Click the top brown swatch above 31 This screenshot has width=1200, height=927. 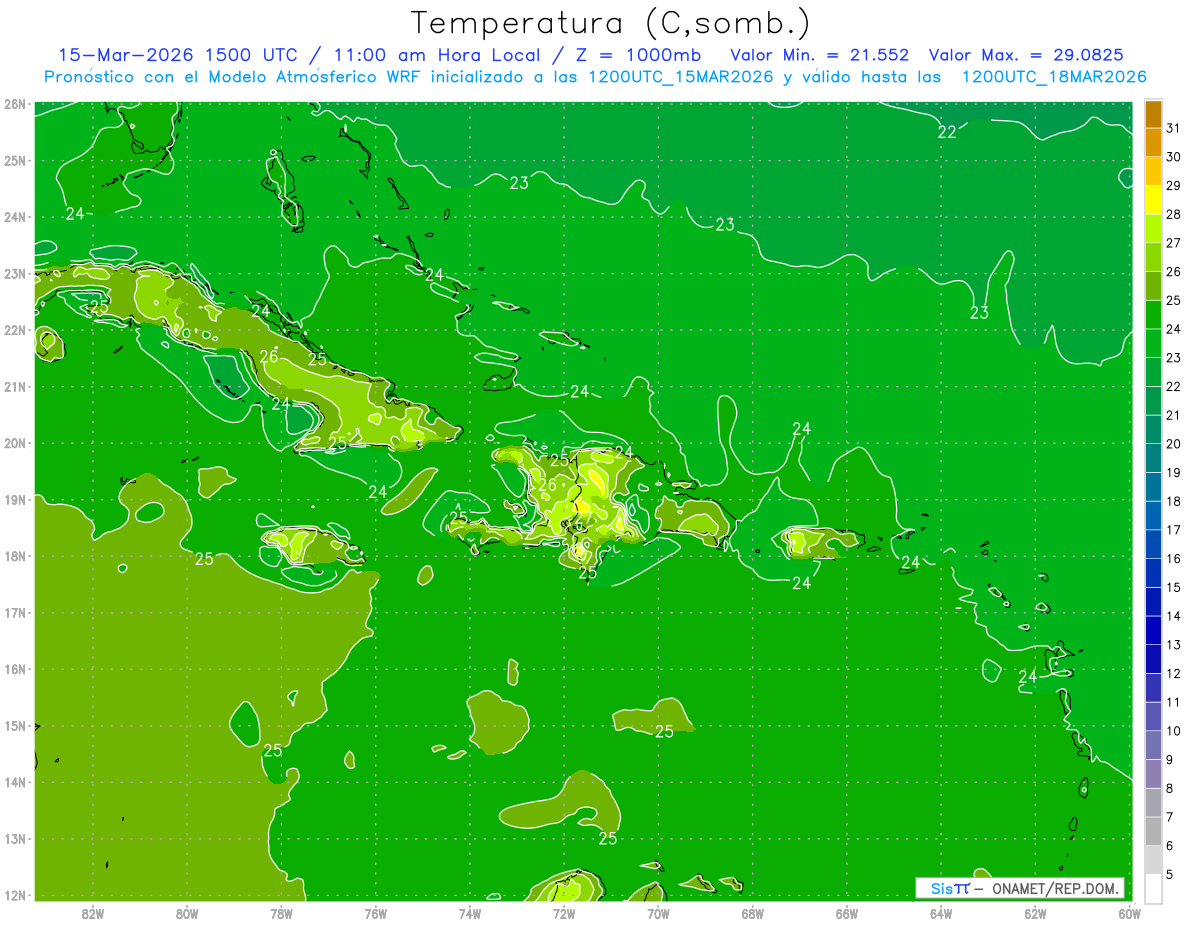(1153, 114)
